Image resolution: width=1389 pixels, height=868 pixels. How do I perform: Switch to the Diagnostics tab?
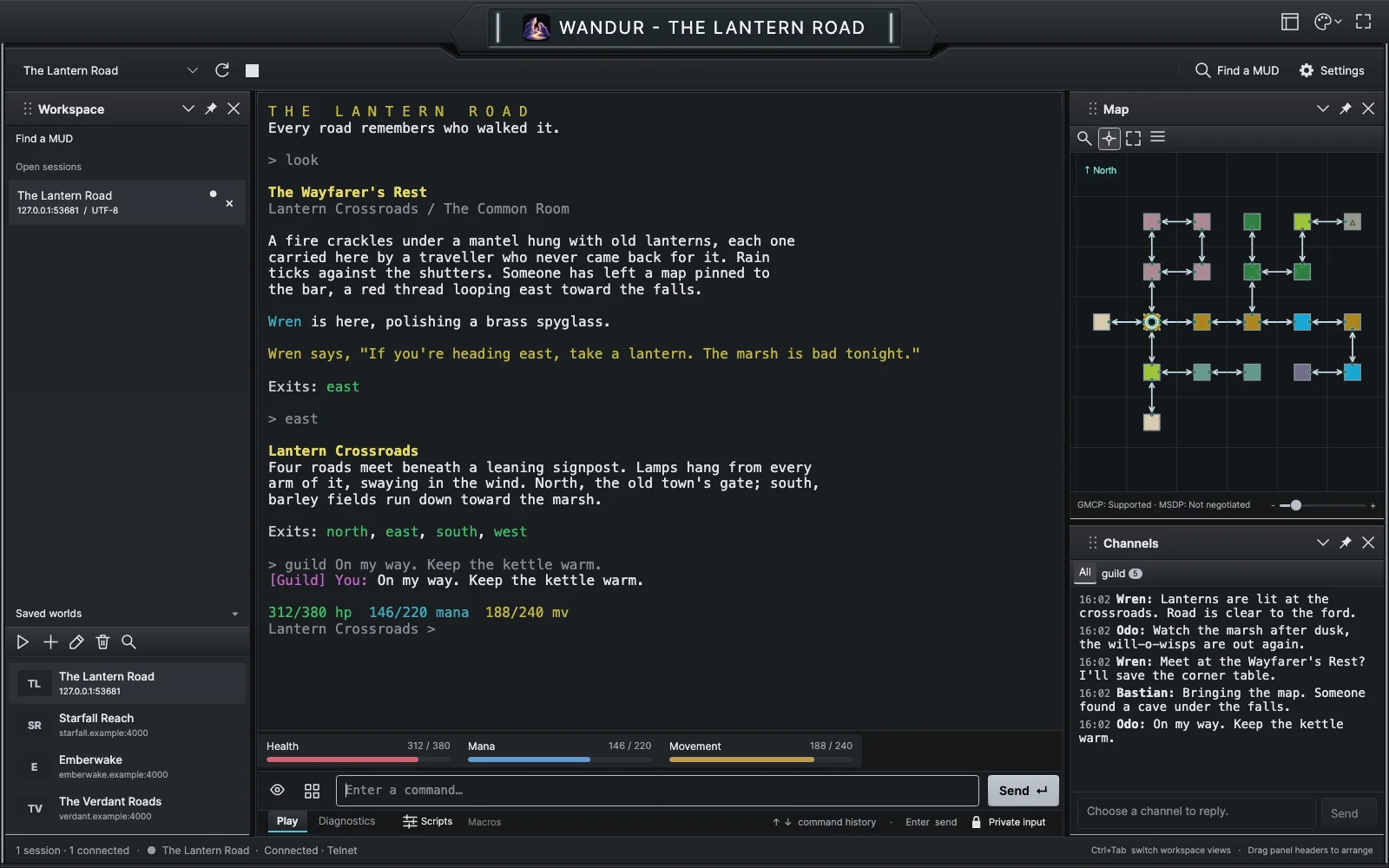click(x=346, y=821)
